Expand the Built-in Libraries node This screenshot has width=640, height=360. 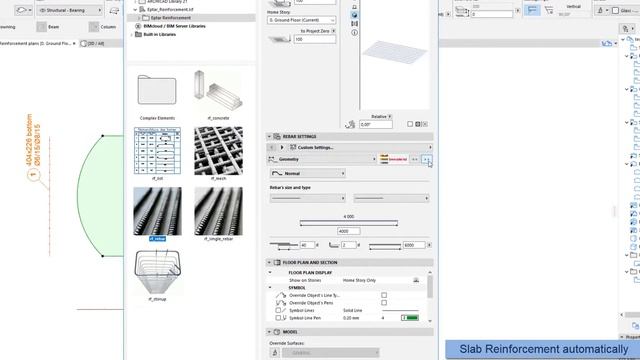132,35
